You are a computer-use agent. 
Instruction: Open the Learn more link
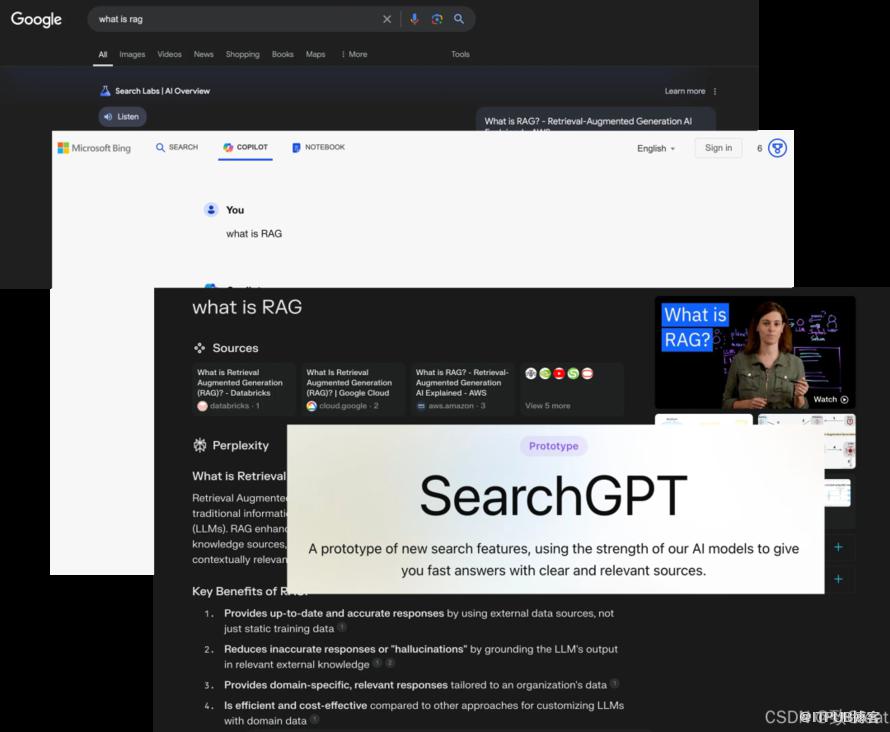685,91
